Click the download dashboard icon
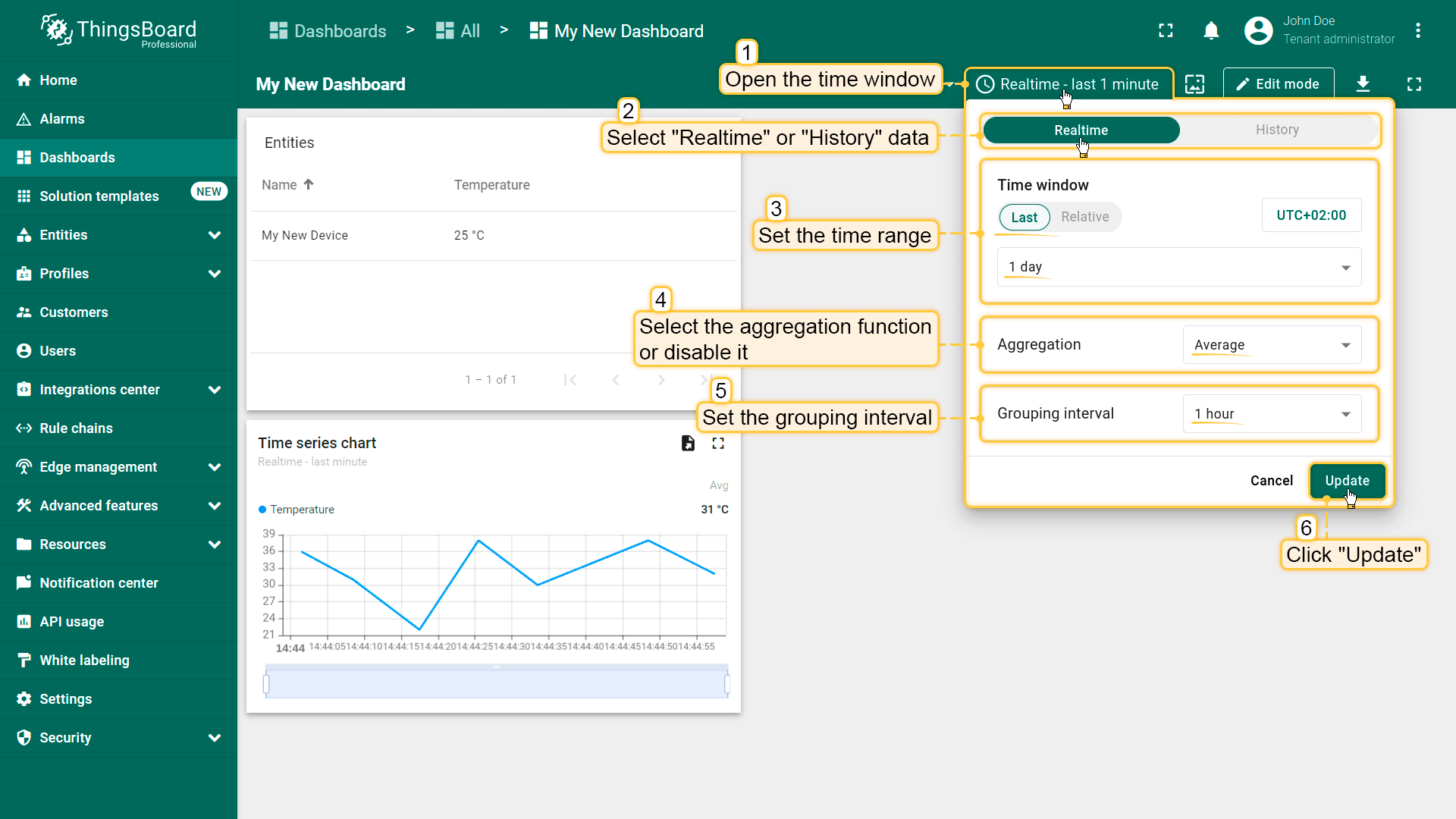1456x819 pixels. [1363, 84]
